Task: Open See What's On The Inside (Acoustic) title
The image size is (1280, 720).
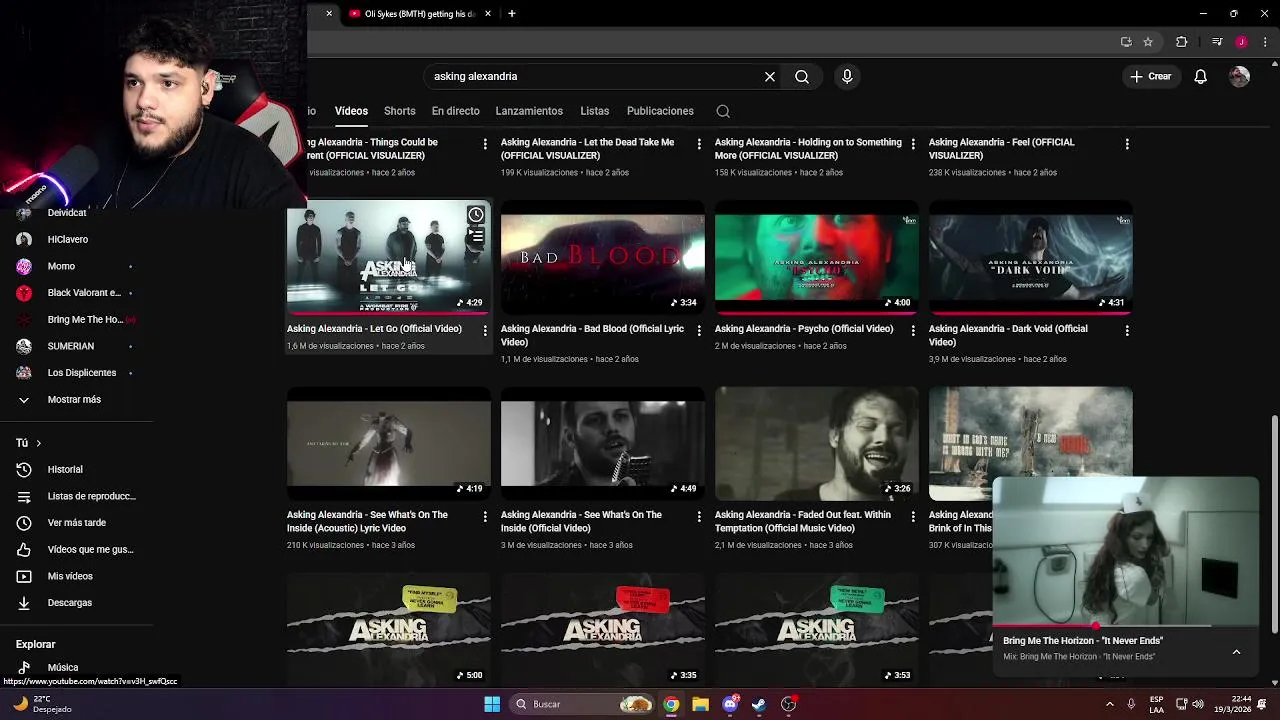Action: coord(367,521)
